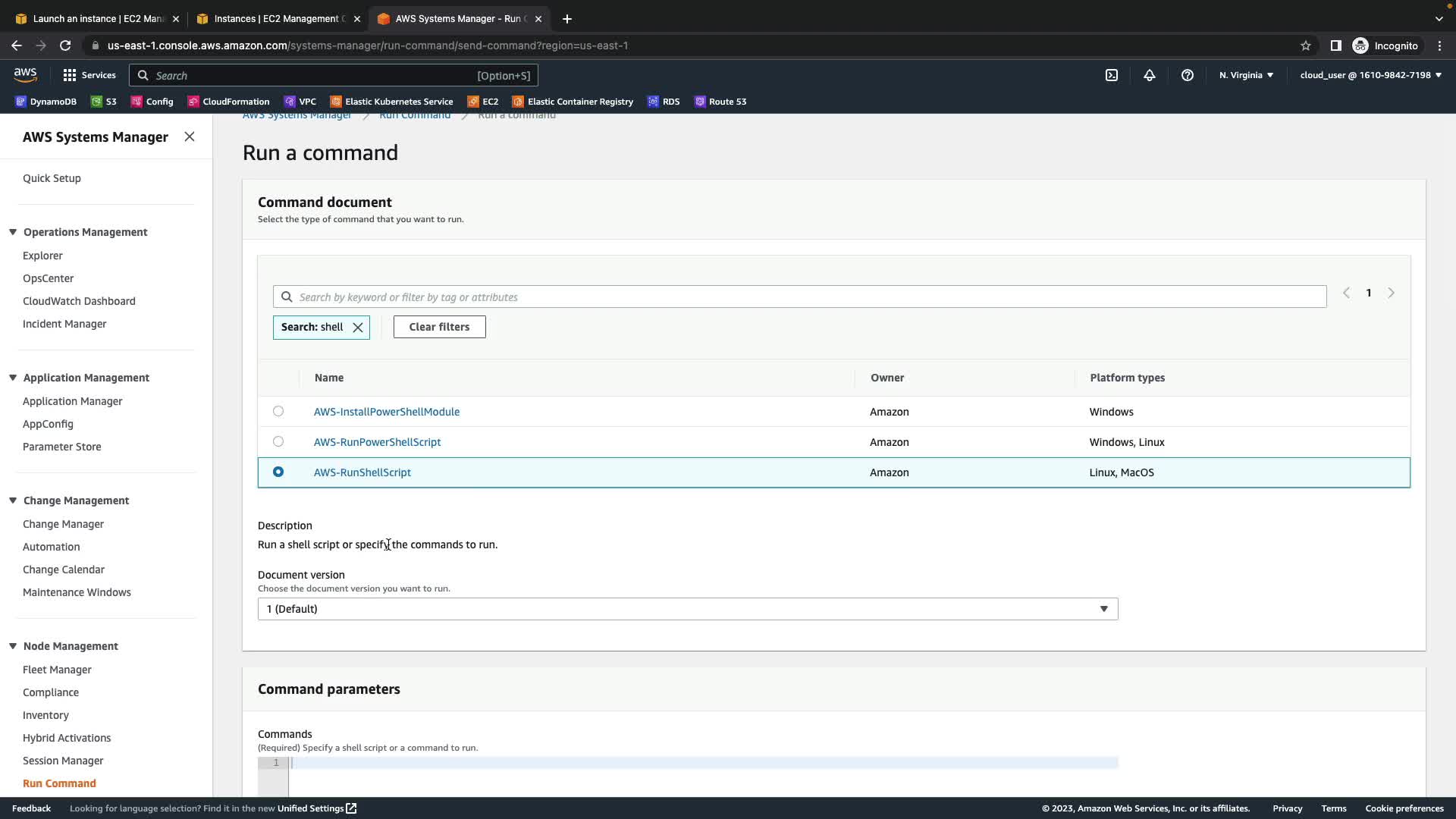The image size is (1456, 819).
Task: Open the DynamoDB bookmark shortcut
Action: [x=45, y=102]
